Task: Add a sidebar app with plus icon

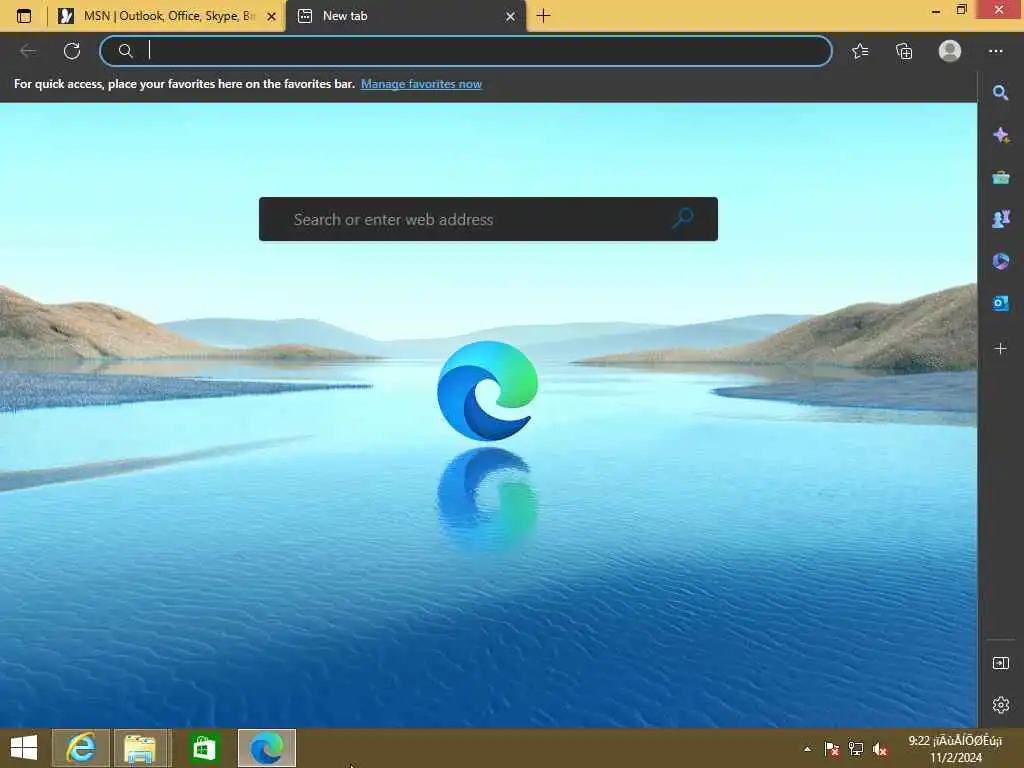Action: 1000,349
